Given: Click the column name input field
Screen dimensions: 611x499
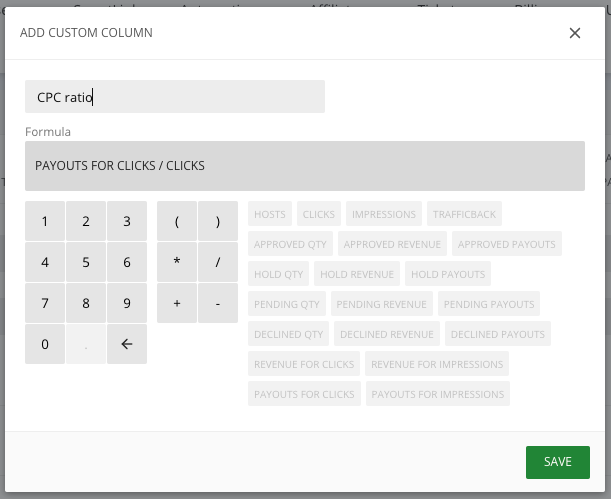Looking at the screenshot, I should pyautogui.click(x=175, y=97).
